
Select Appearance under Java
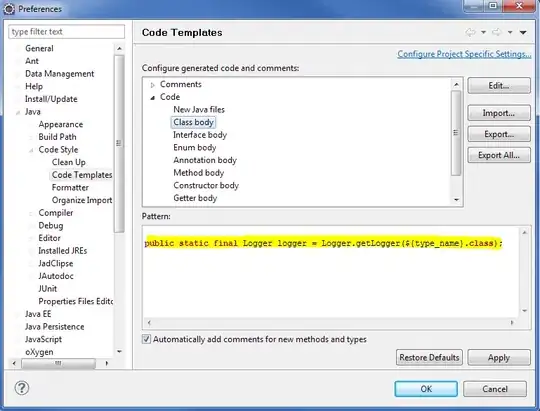[x=61, y=124]
